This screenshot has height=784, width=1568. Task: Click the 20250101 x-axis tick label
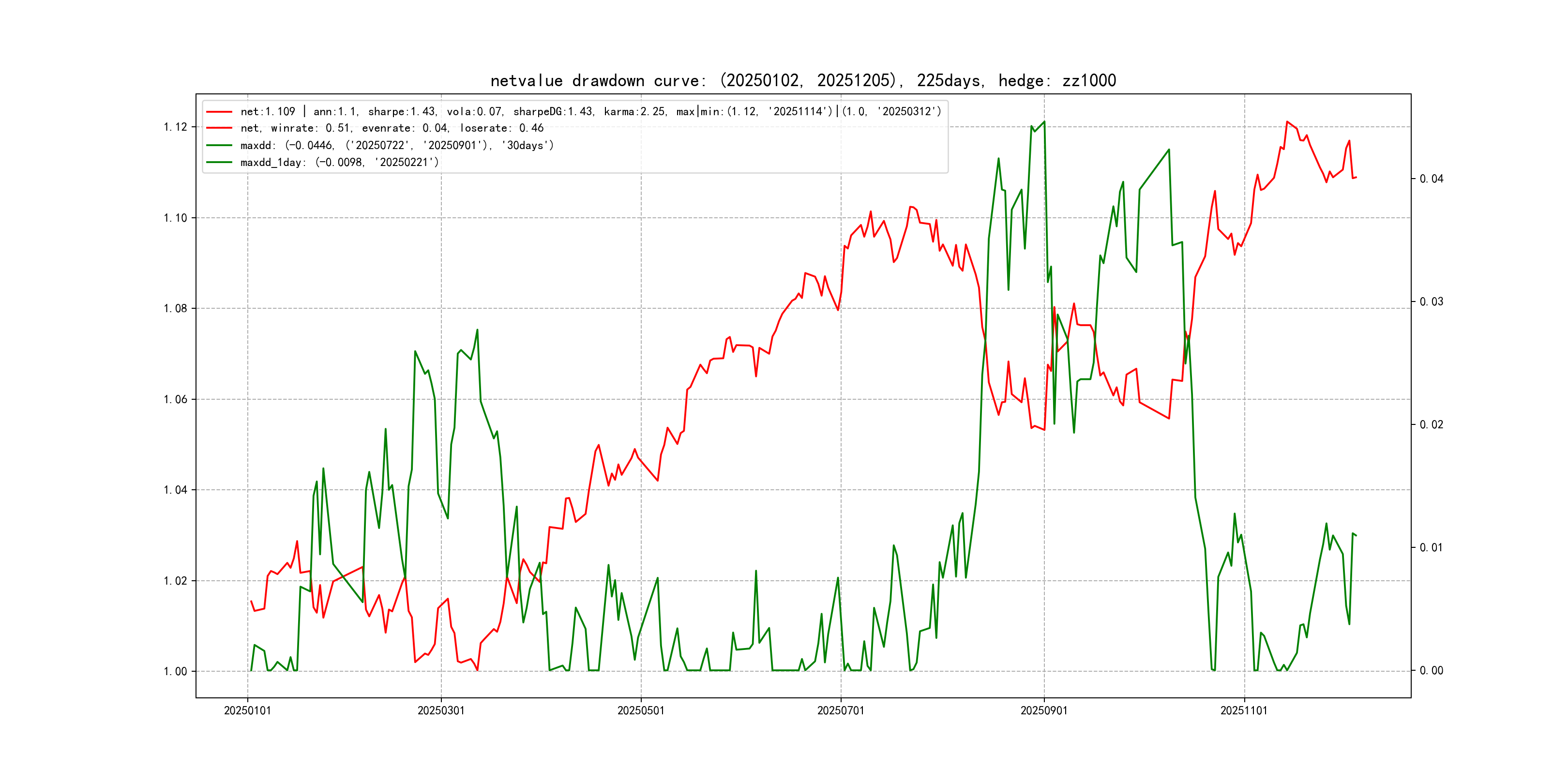(247, 710)
